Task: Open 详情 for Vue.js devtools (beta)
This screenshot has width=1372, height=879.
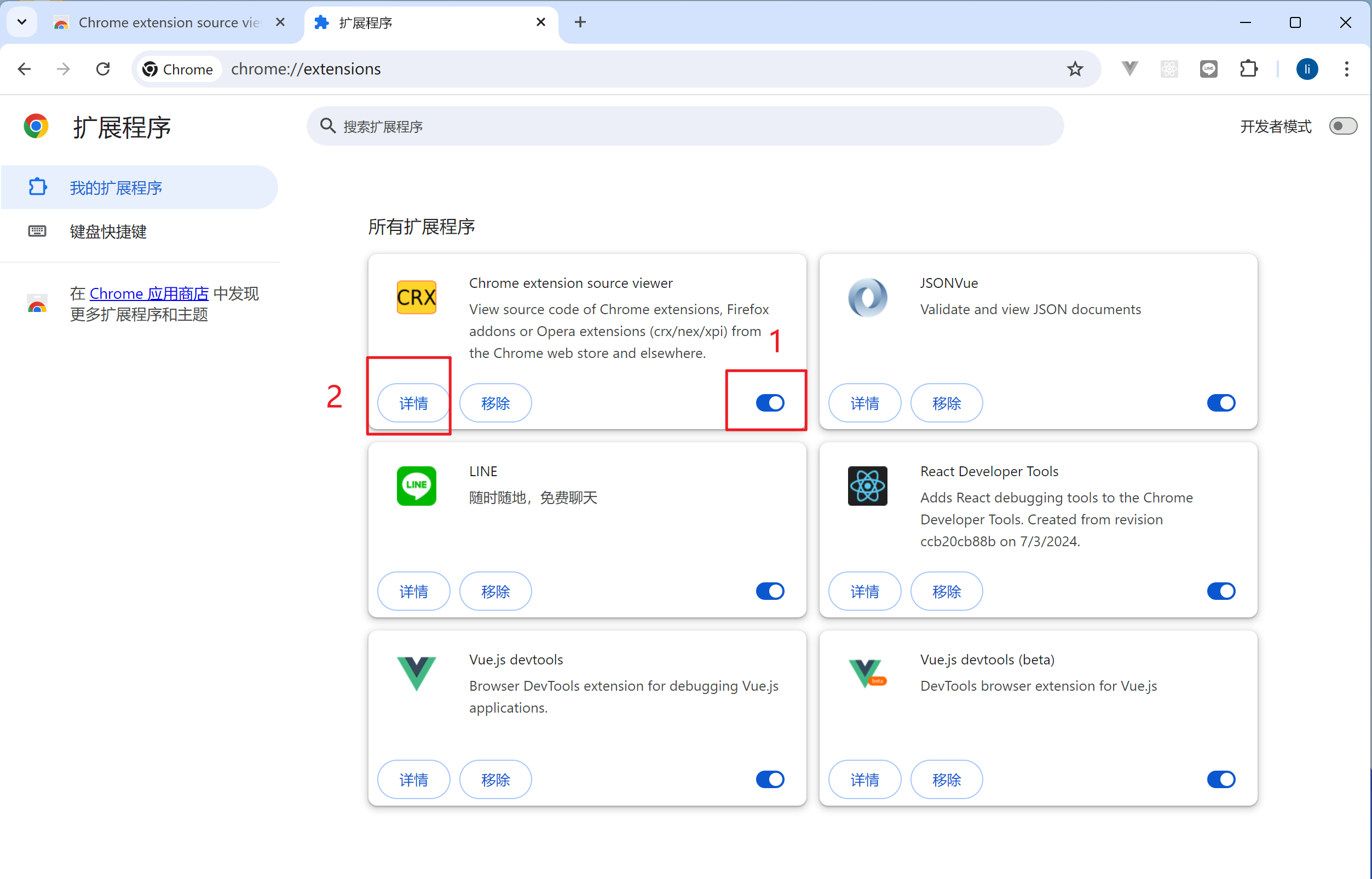Action: [x=864, y=780]
